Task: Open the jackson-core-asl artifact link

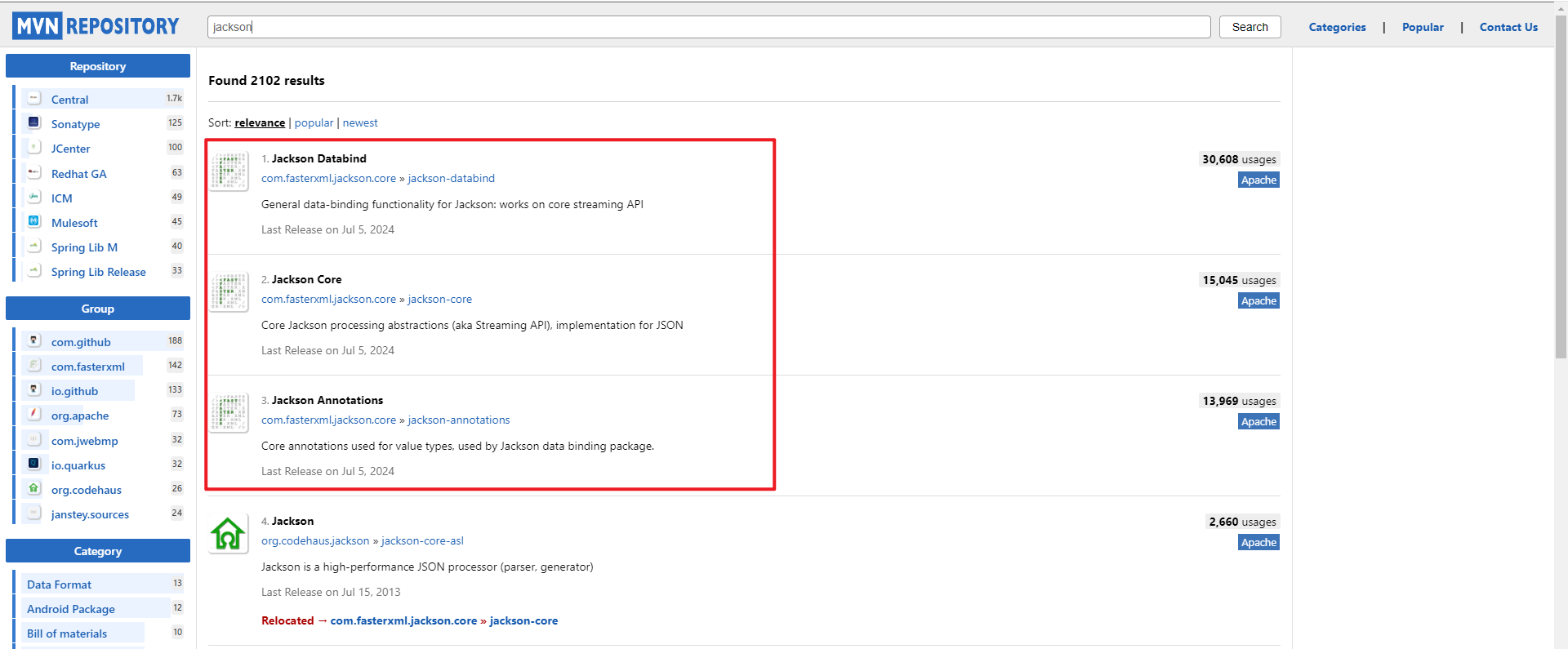Action: point(422,540)
